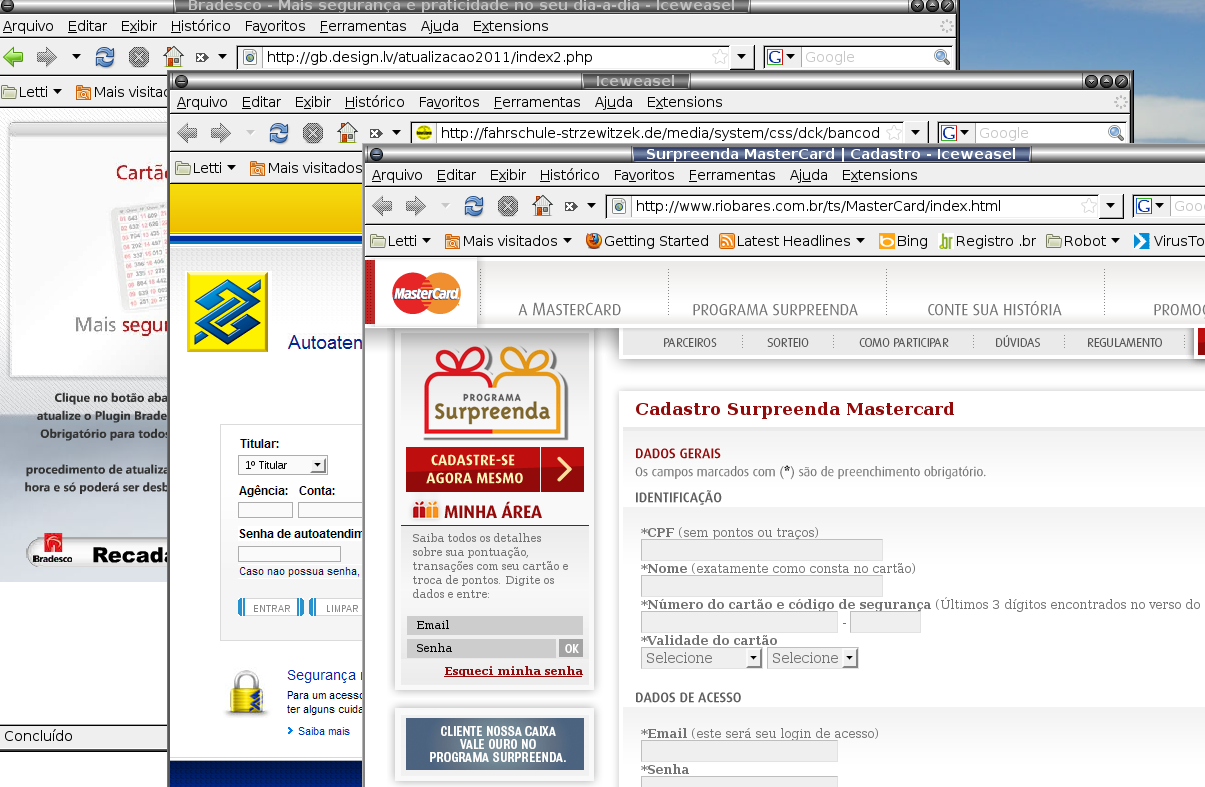1205x787 pixels.
Task: Click the forward arrow in MasterCard window
Action: (x=415, y=206)
